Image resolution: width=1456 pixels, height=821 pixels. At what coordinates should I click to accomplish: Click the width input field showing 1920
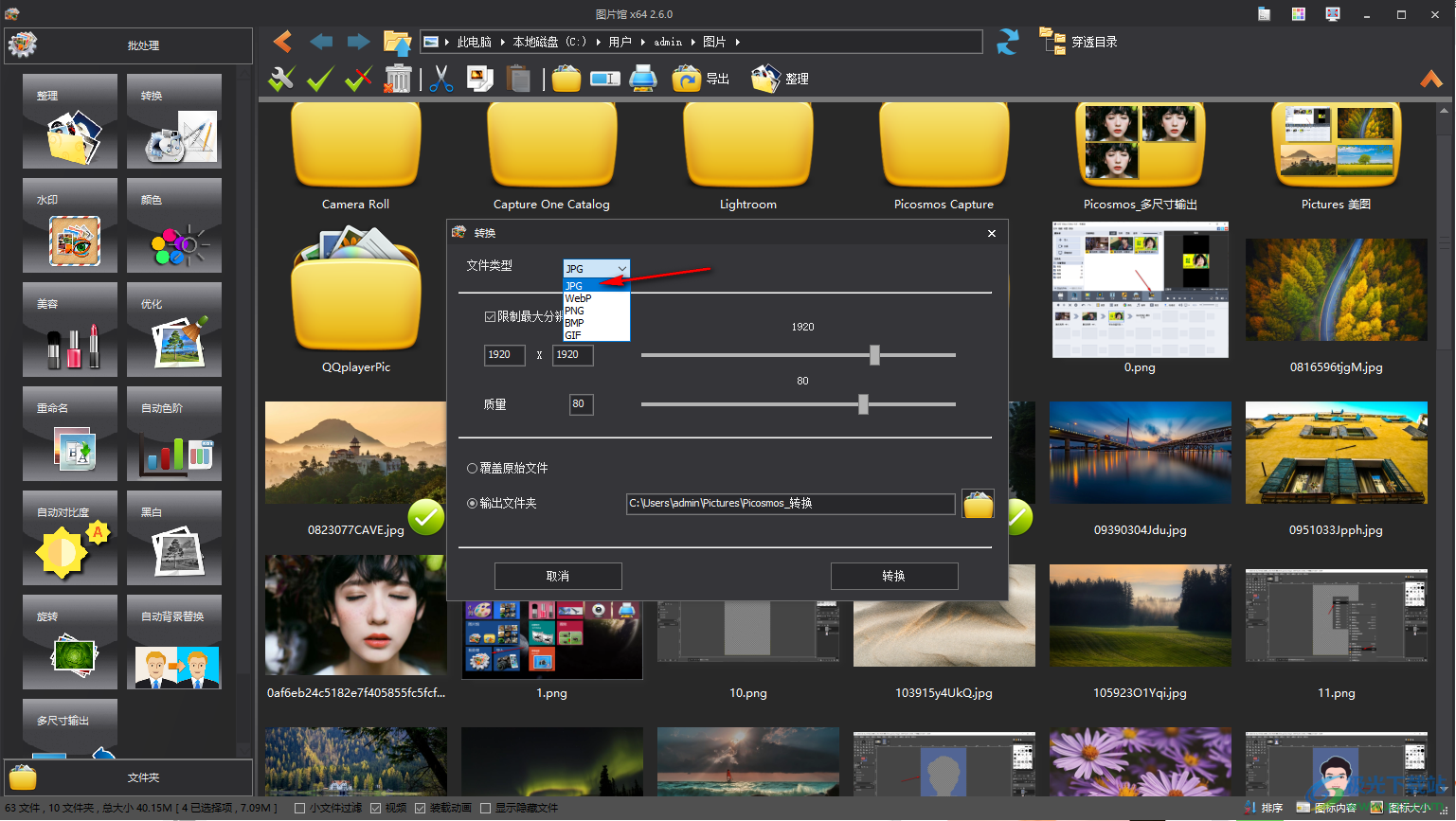[x=504, y=355]
